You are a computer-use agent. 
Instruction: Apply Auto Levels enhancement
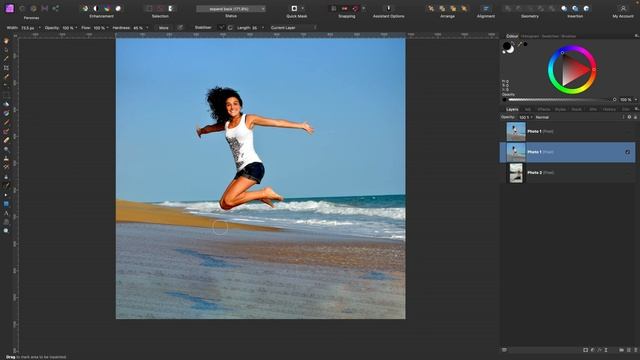click(84, 8)
